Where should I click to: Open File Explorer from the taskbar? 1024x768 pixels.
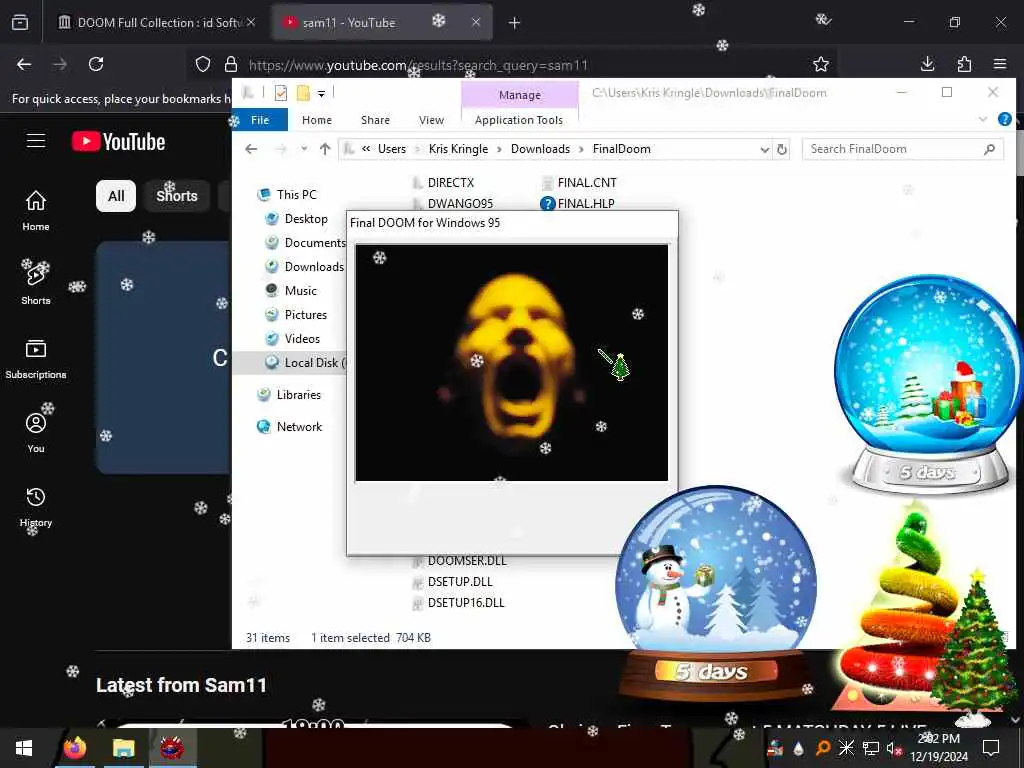(x=123, y=748)
